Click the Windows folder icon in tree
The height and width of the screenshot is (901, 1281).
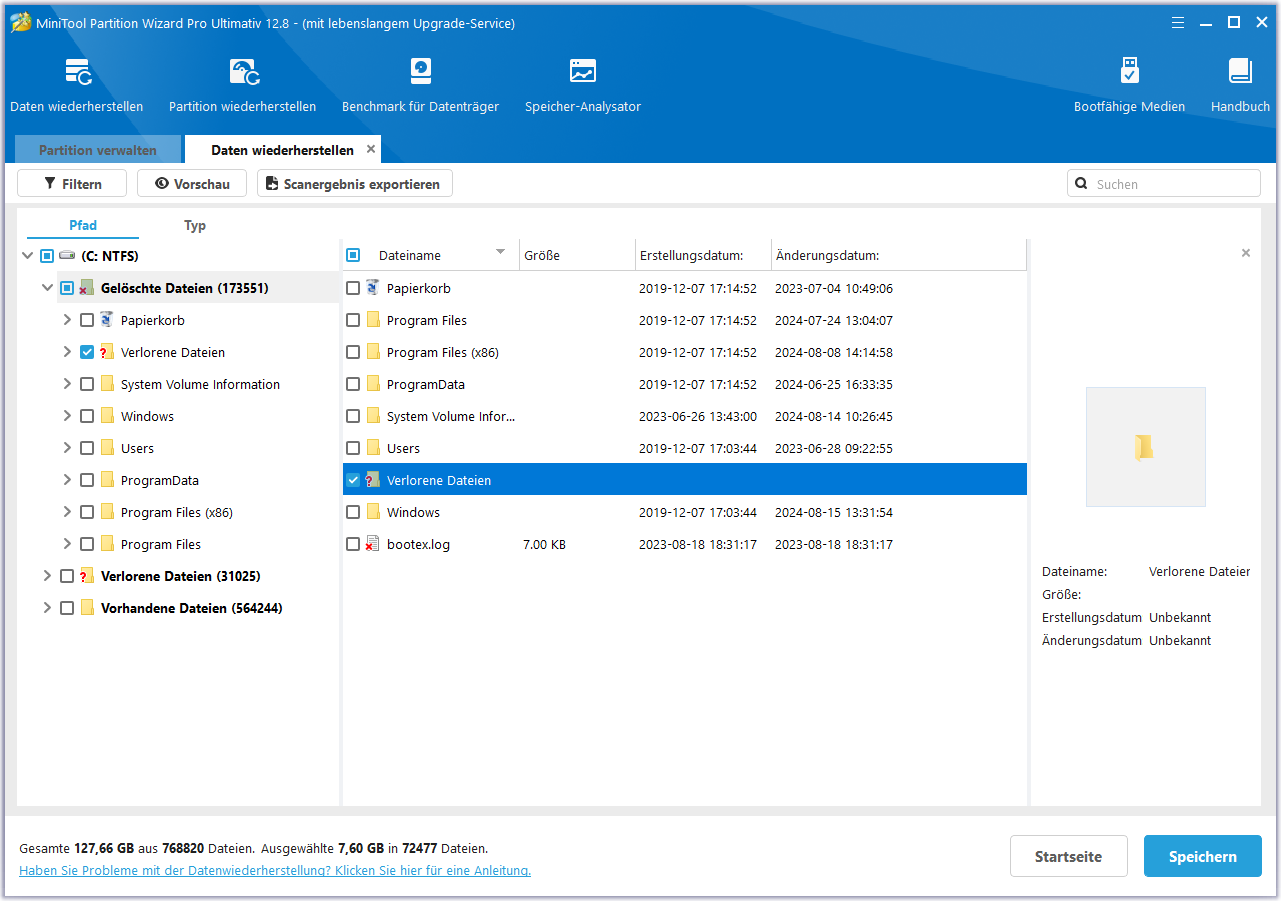pos(107,416)
